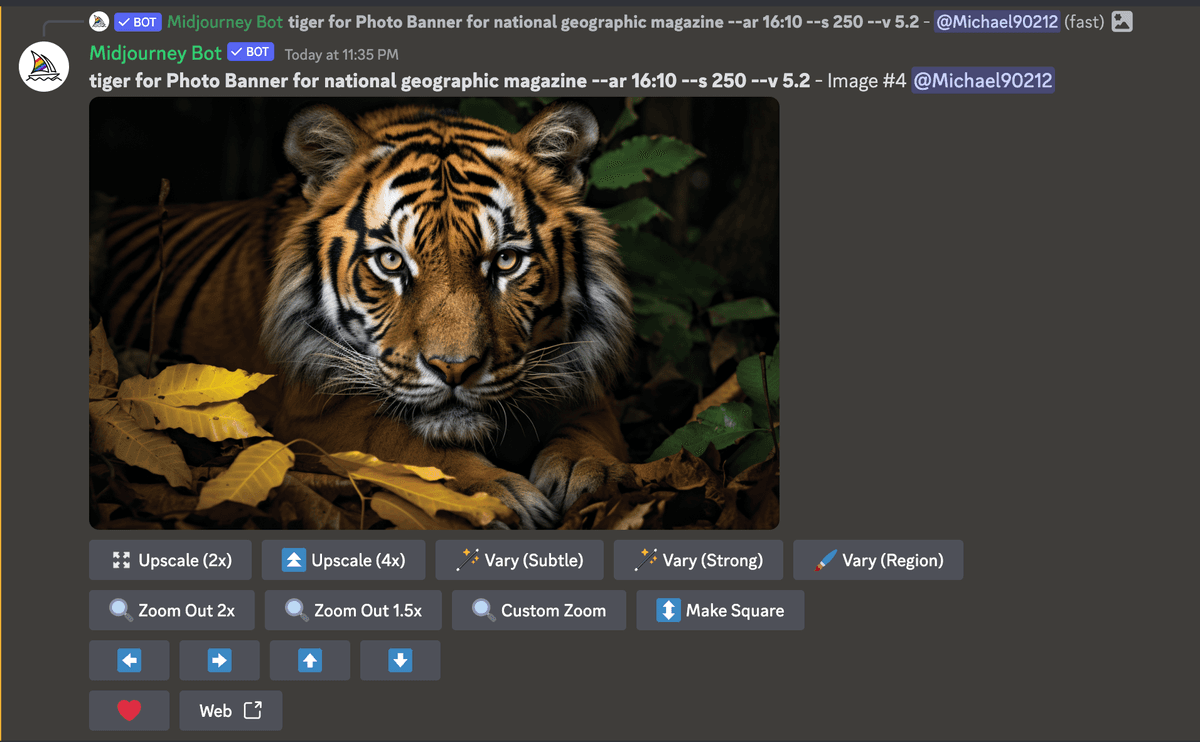Click the Midjourney Bot username in message header

[155, 53]
